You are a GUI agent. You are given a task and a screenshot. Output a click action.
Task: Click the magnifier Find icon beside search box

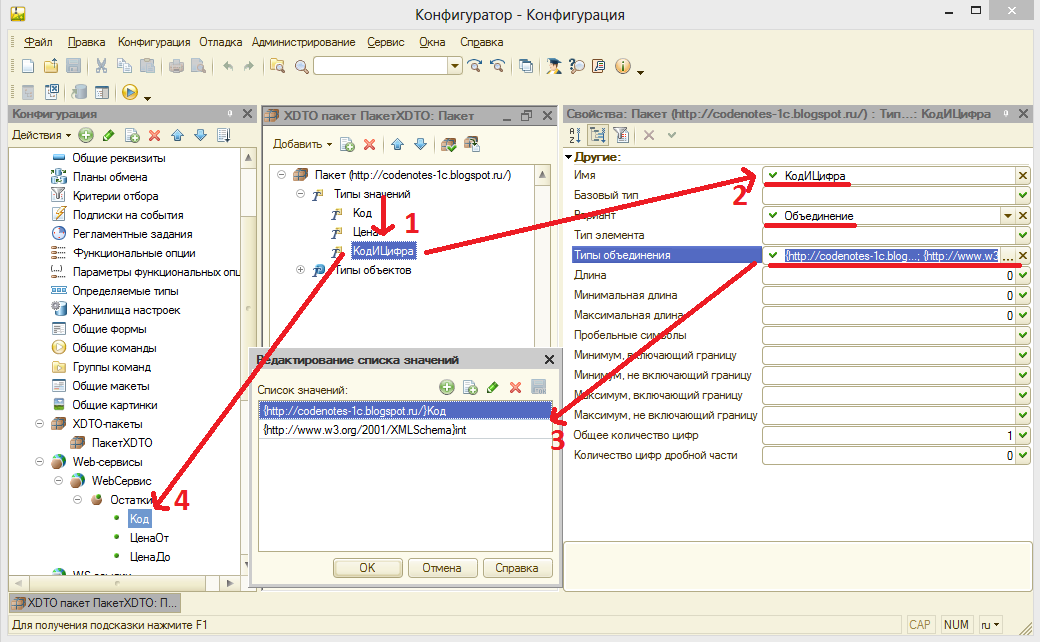pyautogui.click(x=302, y=66)
